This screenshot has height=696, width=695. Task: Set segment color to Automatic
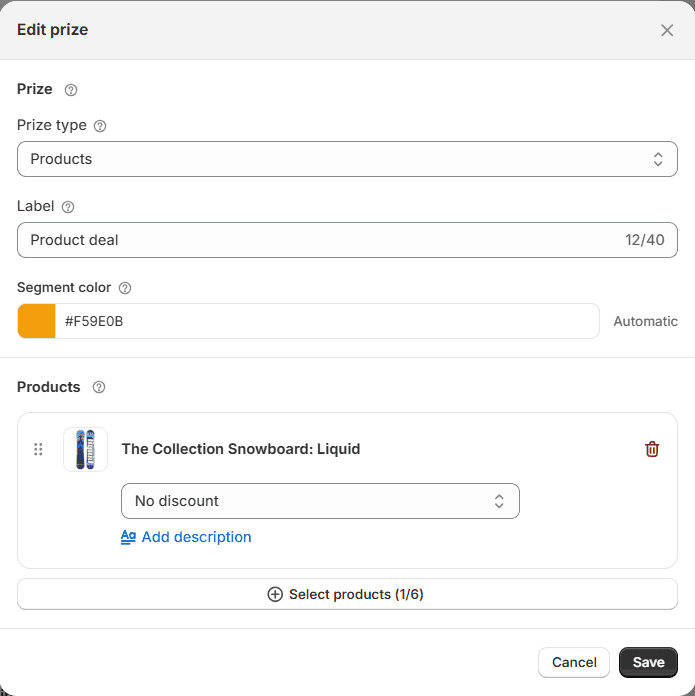[x=645, y=321]
